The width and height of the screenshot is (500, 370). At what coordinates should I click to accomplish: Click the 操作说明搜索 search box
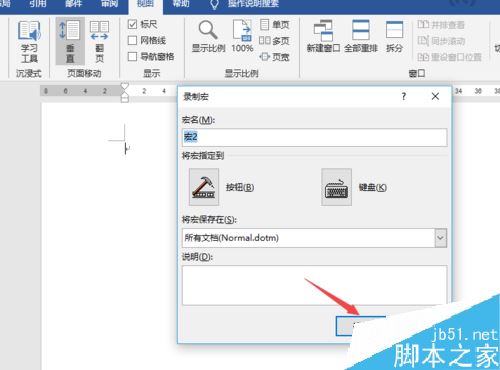coord(253,4)
